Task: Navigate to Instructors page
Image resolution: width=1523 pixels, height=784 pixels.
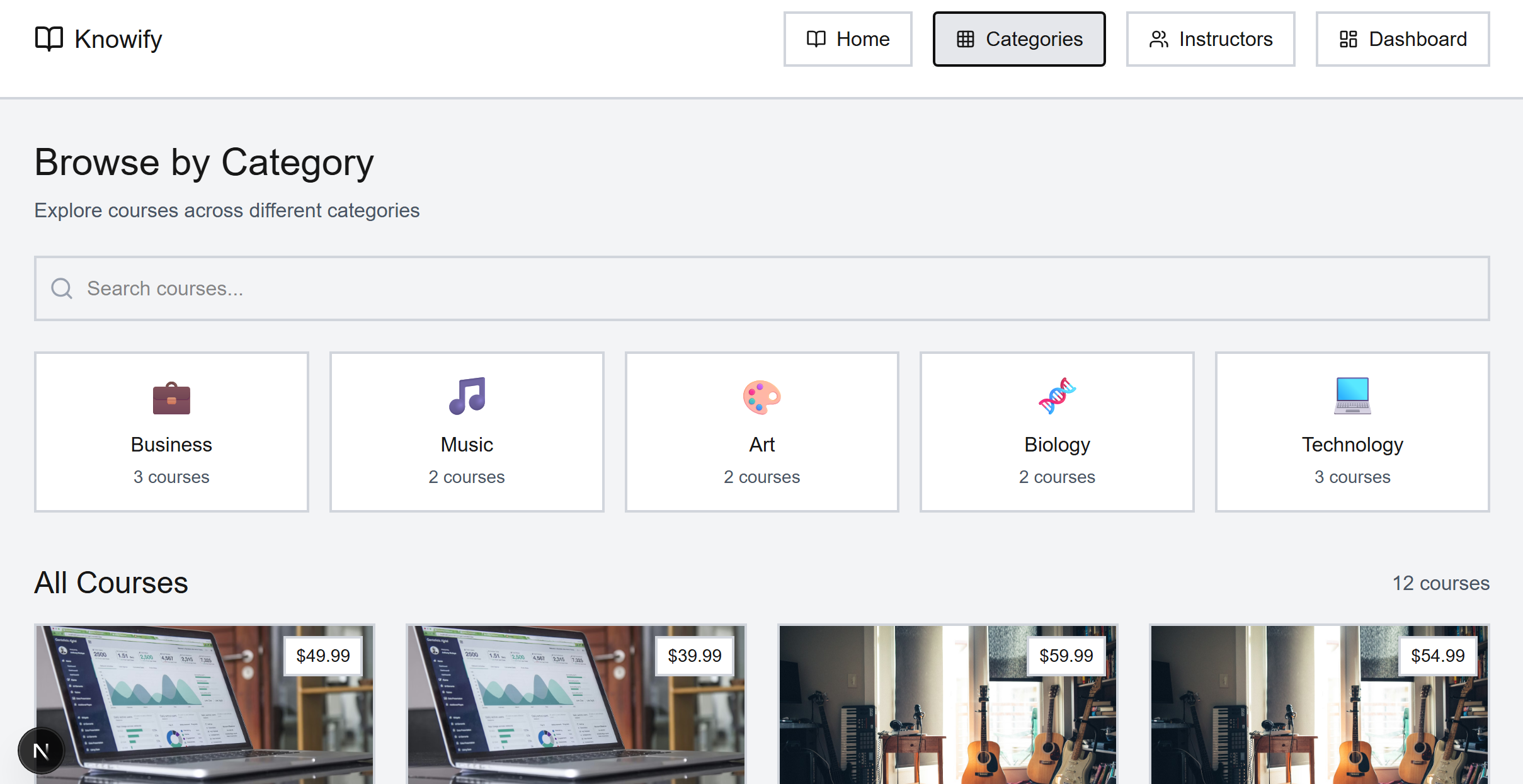Action: click(x=1210, y=39)
